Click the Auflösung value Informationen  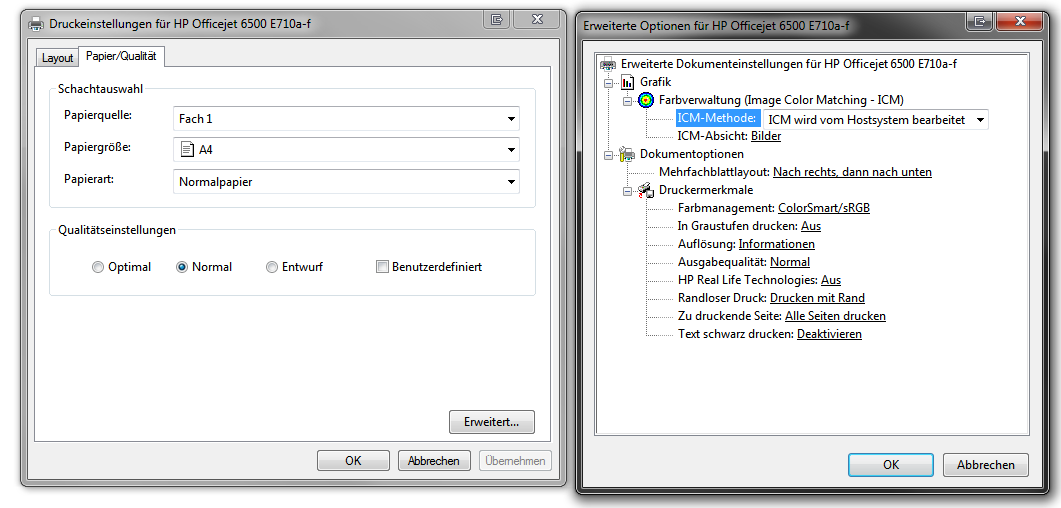tap(777, 244)
